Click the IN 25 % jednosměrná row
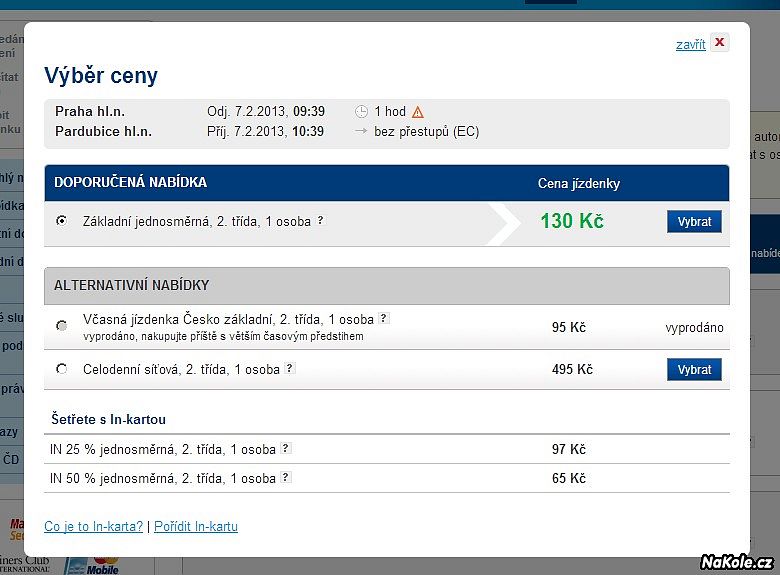780x575 pixels. tap(387, 449)
